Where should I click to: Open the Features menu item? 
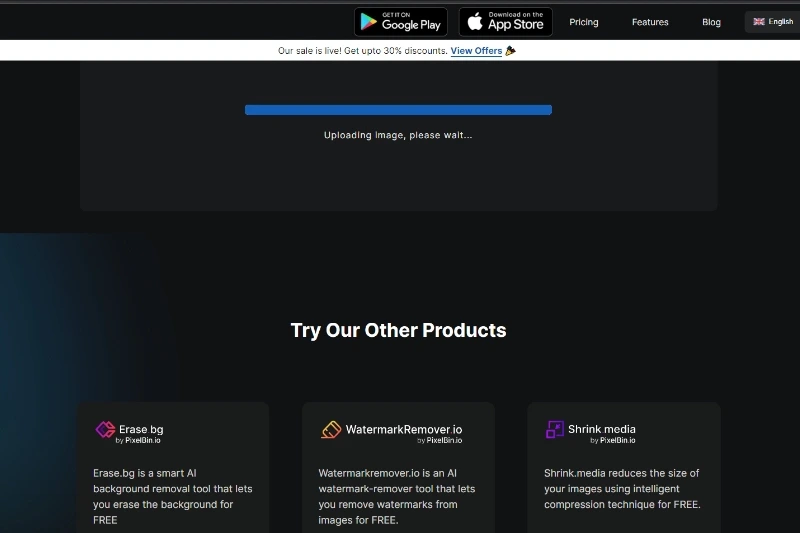(x=649, y=22)
